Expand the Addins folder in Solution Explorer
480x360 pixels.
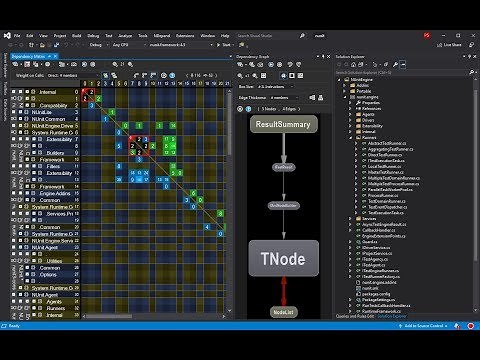coord(344,85)
